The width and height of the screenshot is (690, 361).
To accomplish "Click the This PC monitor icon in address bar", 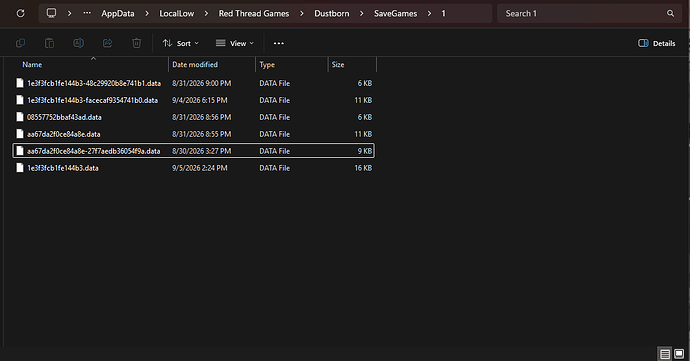I will tap(51, 13).
